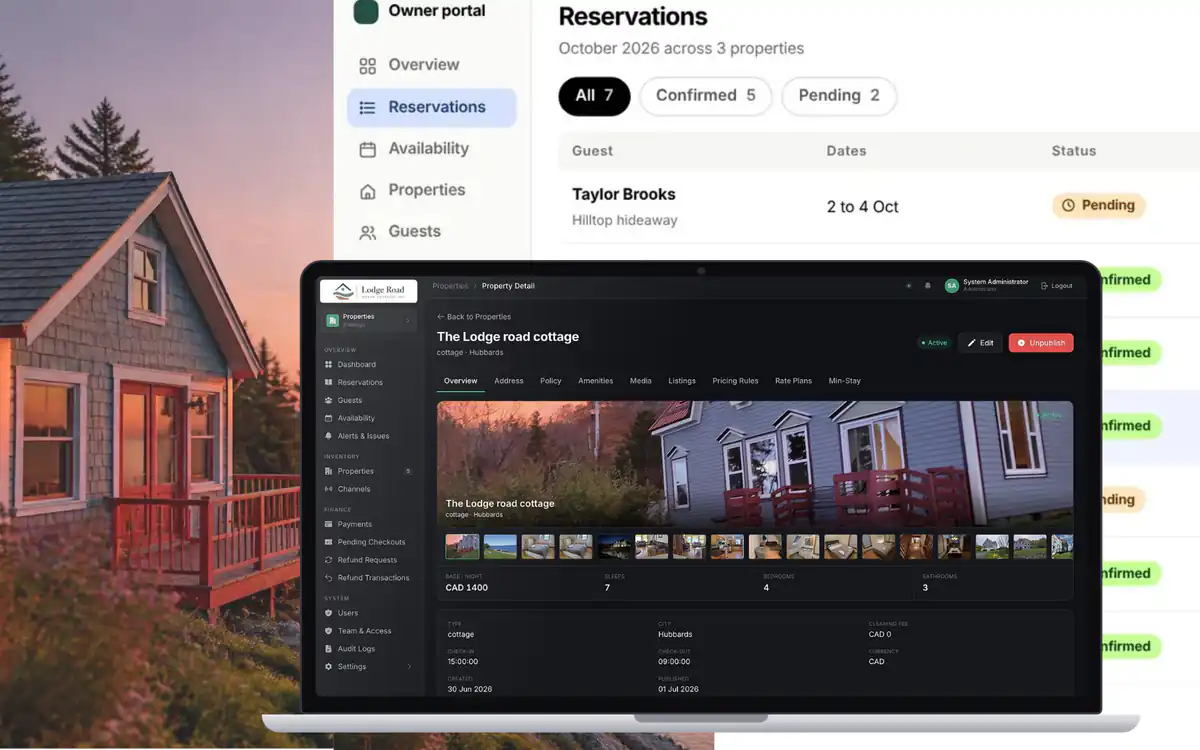The height and width of the screenshot is (750, 1200).
Task: Select first cottage exterior thumbnail
Action: point(462,546)
